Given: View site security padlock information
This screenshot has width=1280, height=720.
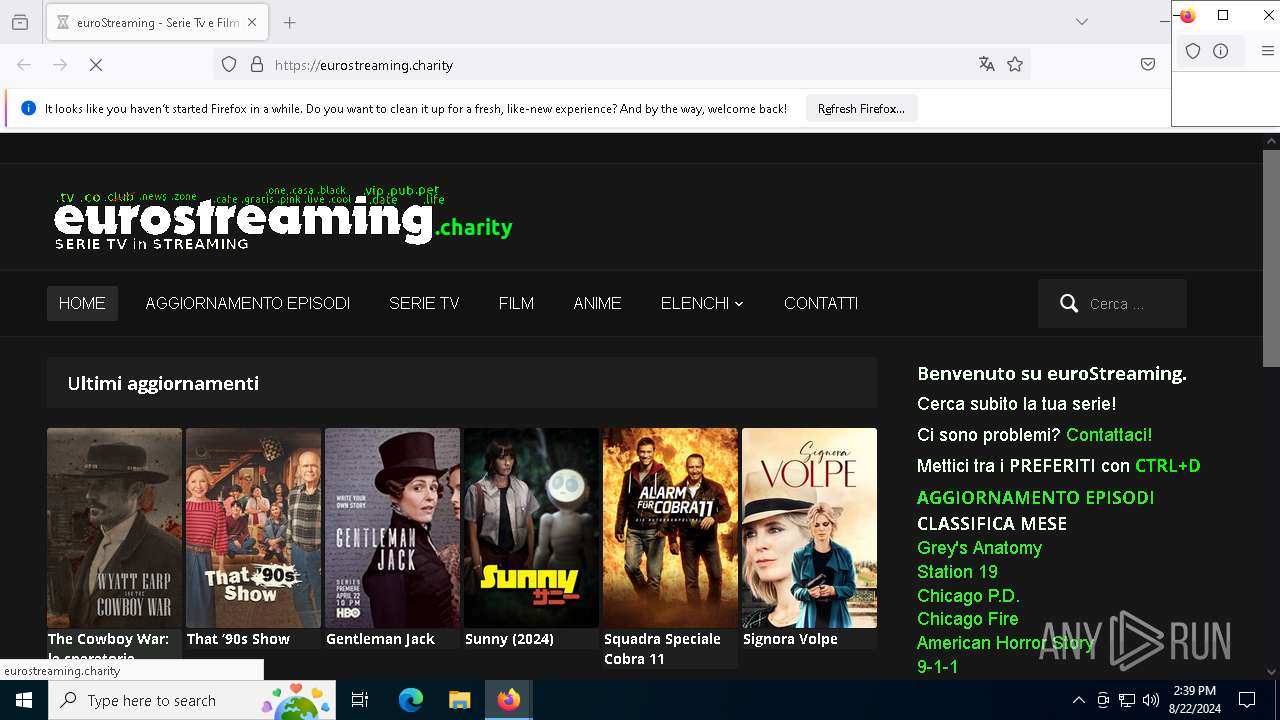Looking at the screenshot, I should (257, 65).
